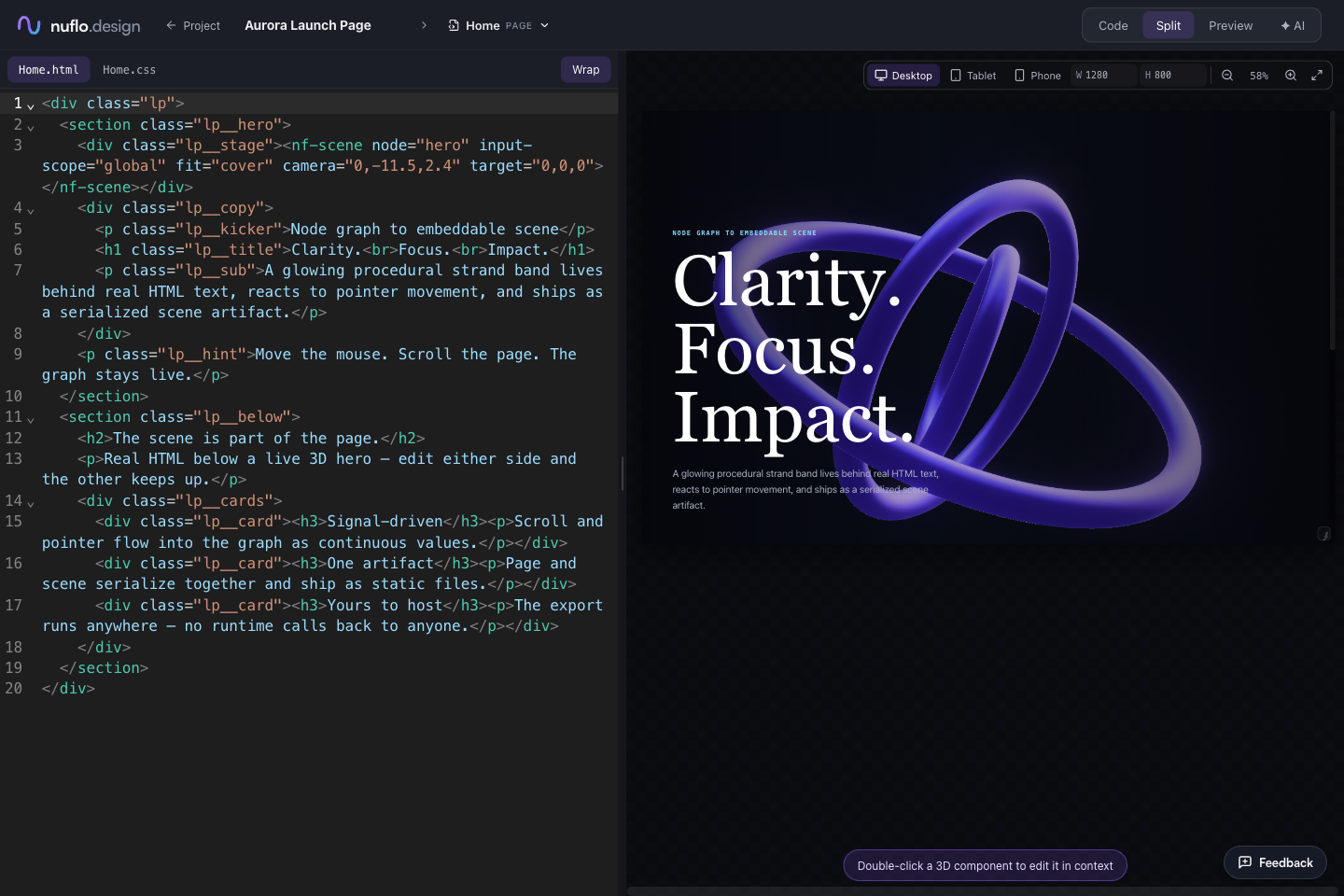Image resolution: width=1344 pixels, height=896 pixels.
Task: Select the Home.html file tab
Action: point(49,70)
